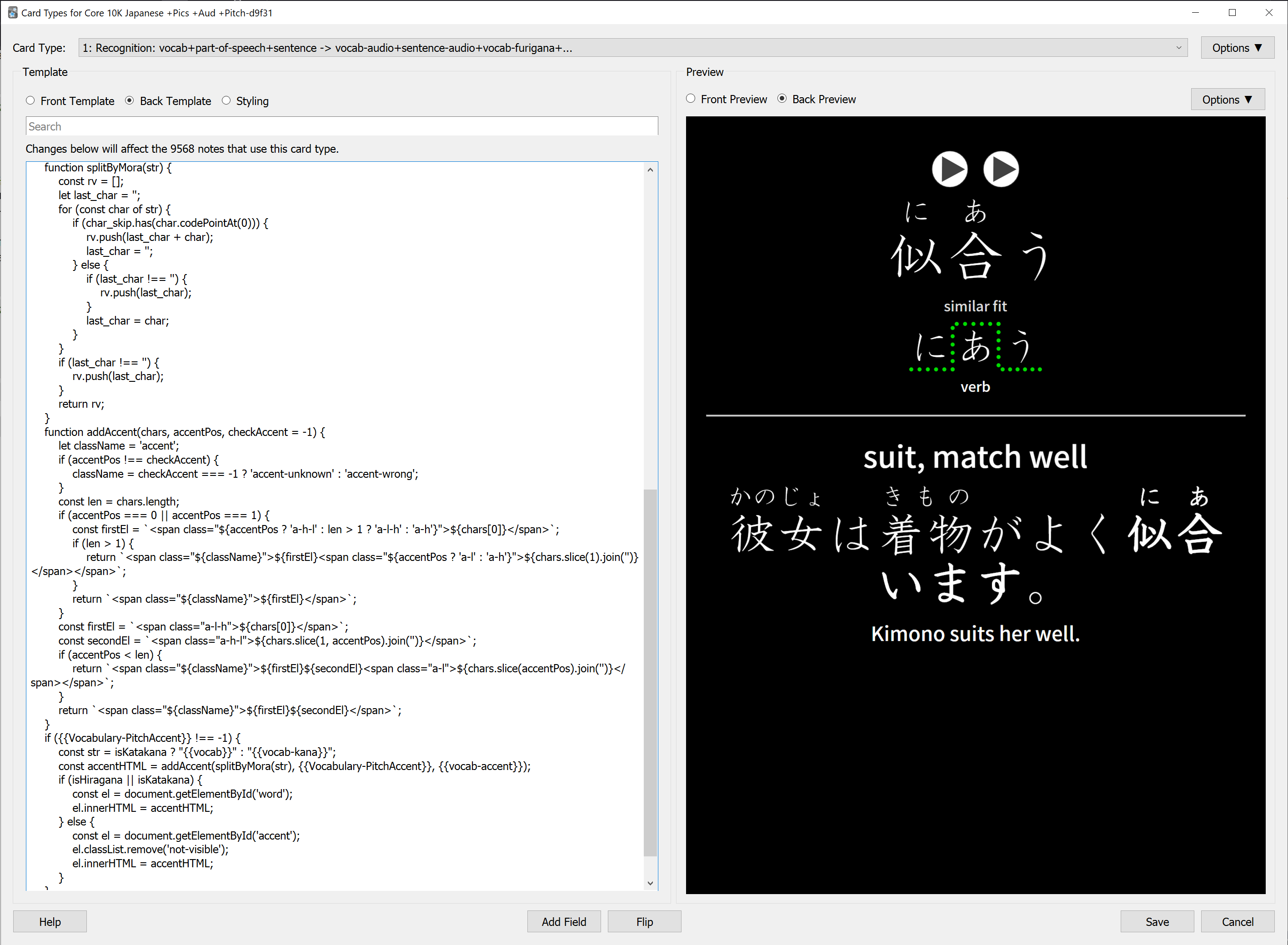Minimize the Card Types window
This screenshot has width=1288, height=945.
coord(1195,13)
